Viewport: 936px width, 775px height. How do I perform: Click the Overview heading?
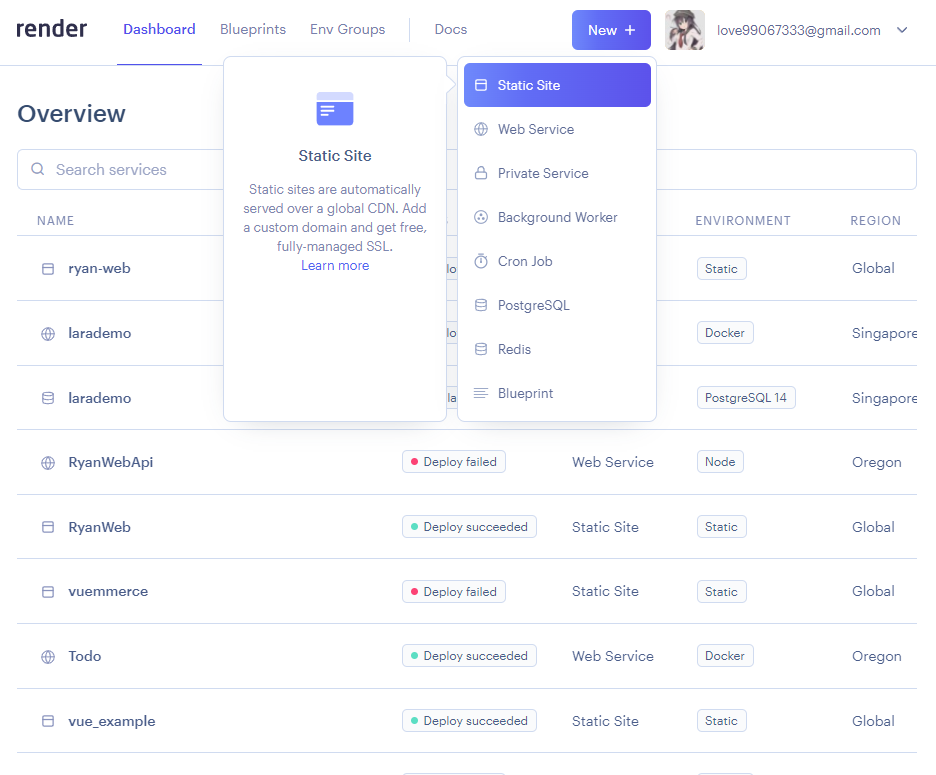[72, 113]
